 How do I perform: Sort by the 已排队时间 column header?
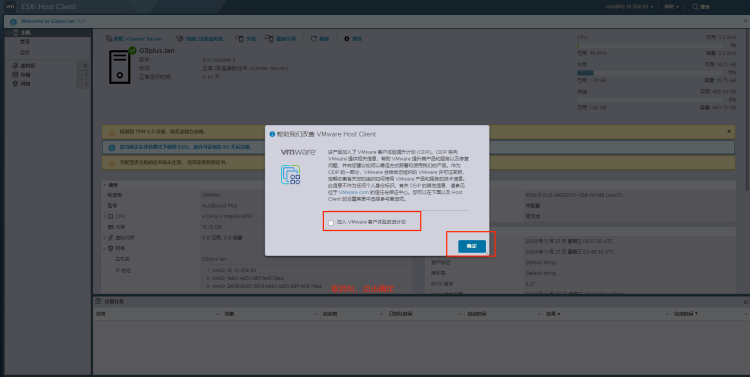[x=400, y=314]
